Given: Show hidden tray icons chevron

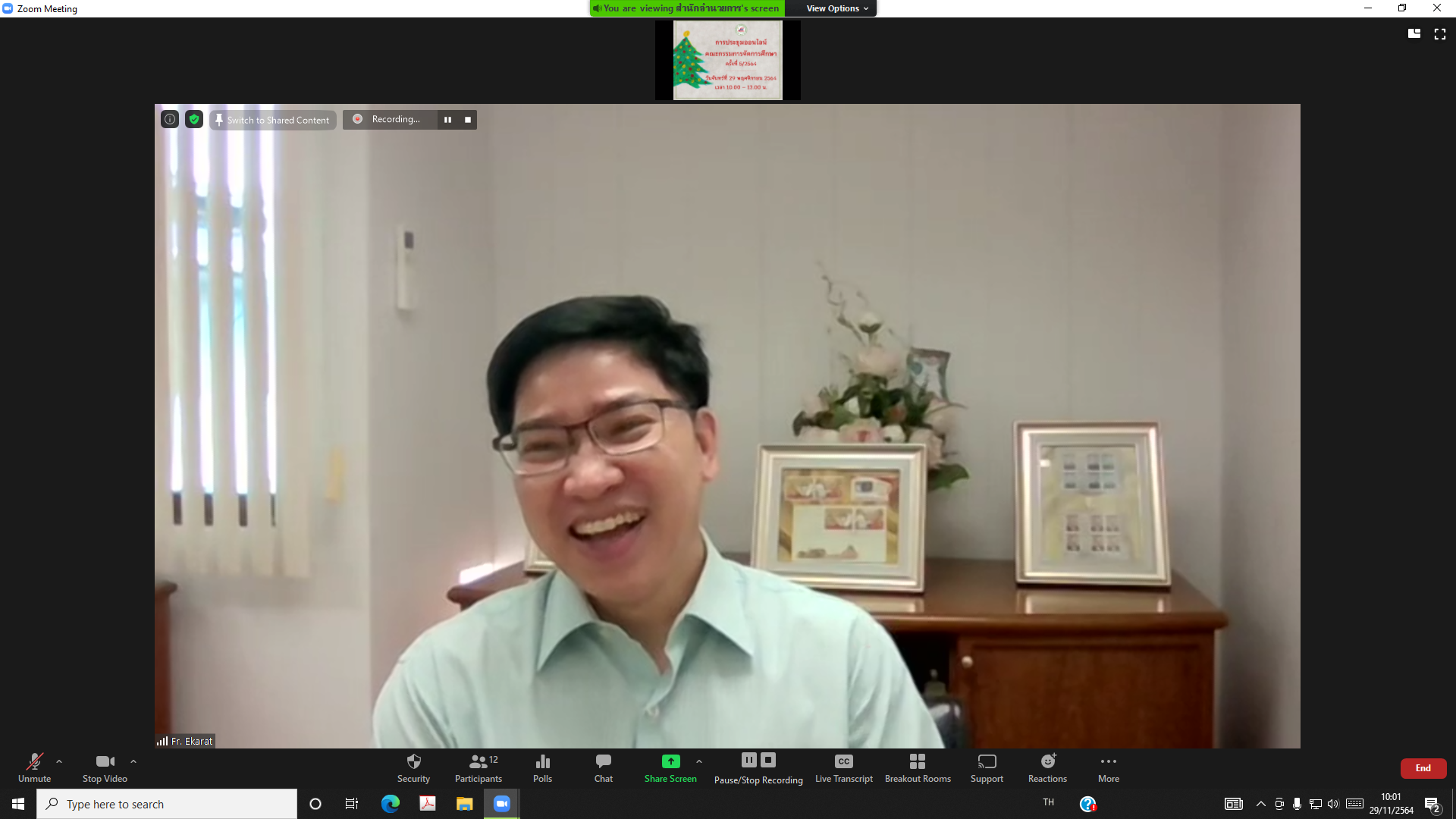Looking at the screenshot, I should (1261, 804).
